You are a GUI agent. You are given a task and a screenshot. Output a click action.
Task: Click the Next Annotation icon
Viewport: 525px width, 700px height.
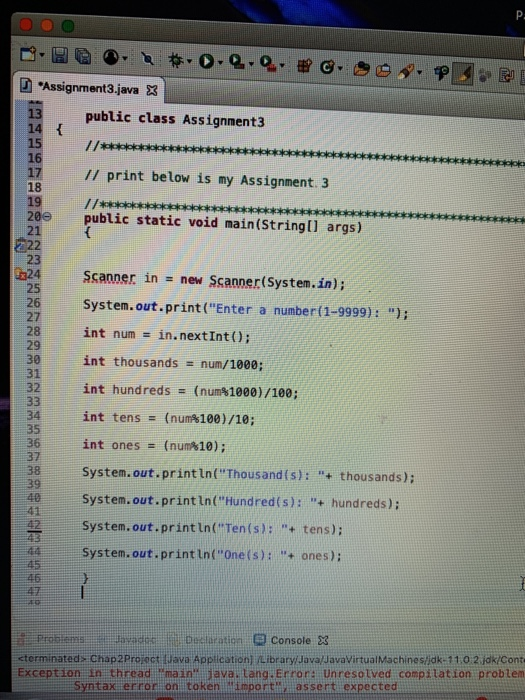(506, 76)
